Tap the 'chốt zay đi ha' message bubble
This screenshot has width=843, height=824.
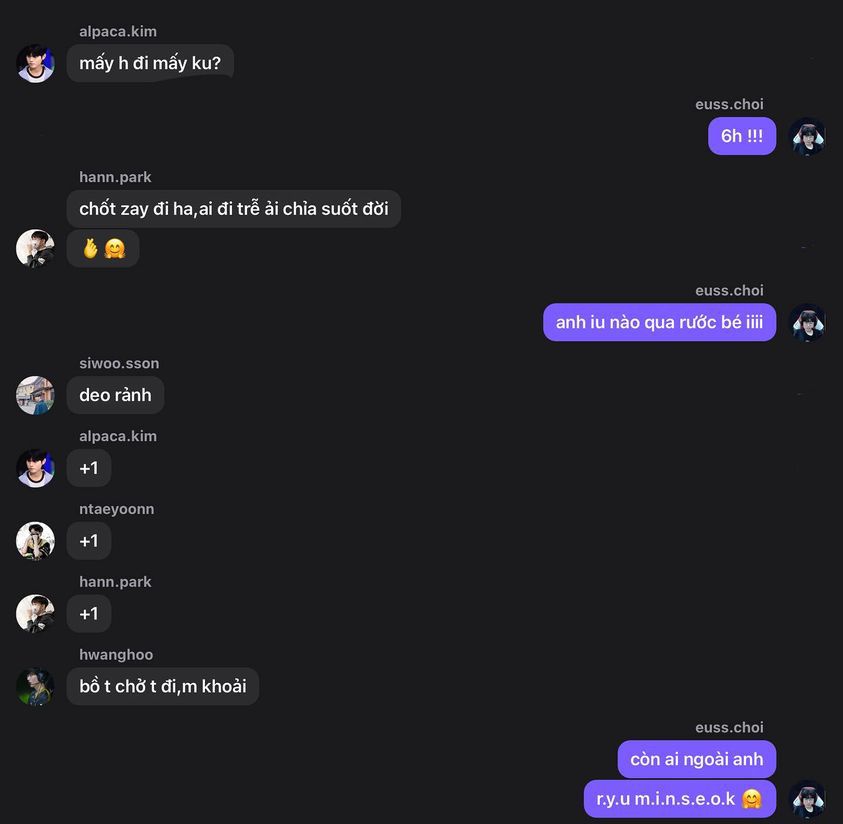pyautogui.click(x=234, y=209)
